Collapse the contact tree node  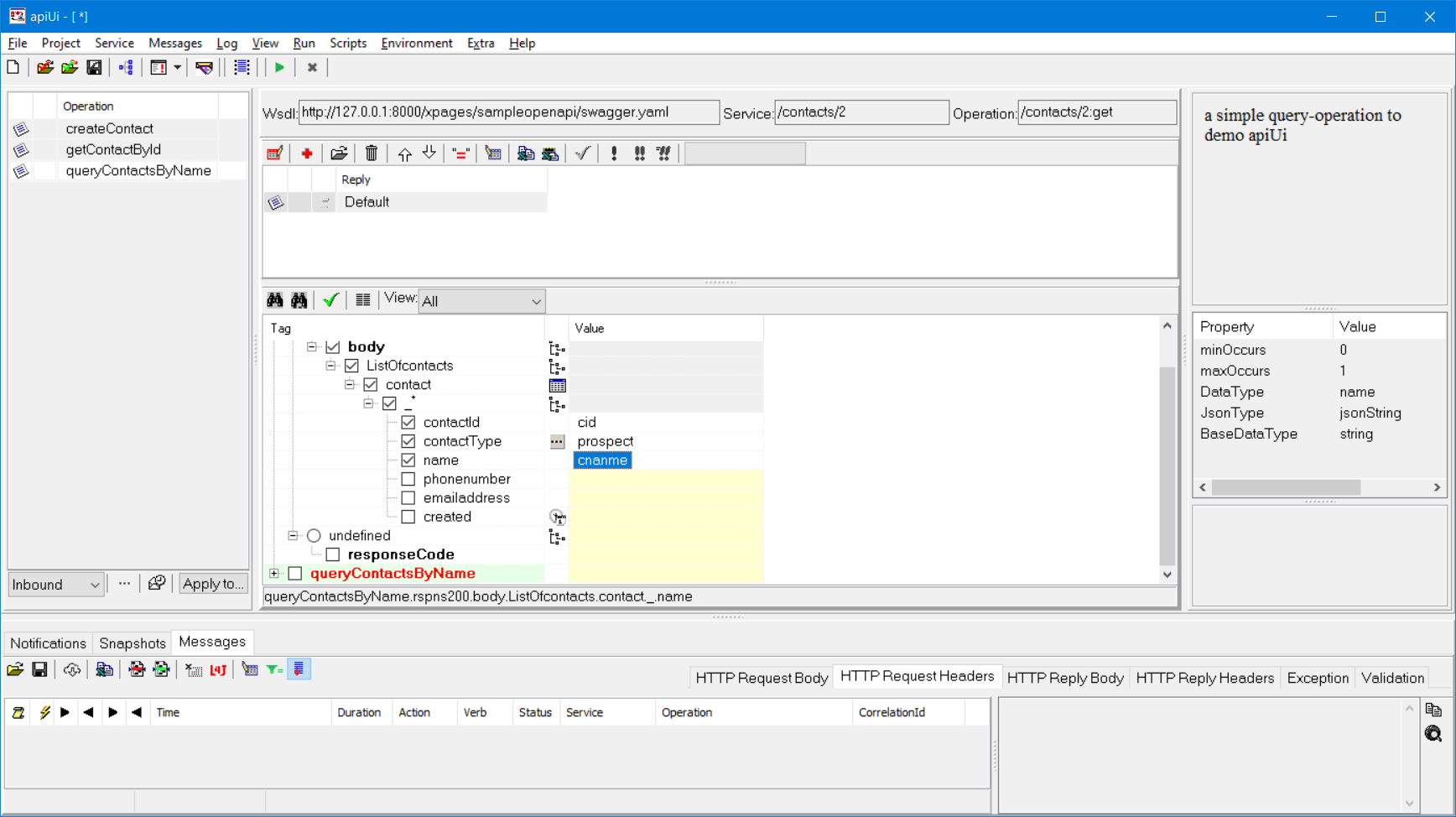tap(350, 385)
